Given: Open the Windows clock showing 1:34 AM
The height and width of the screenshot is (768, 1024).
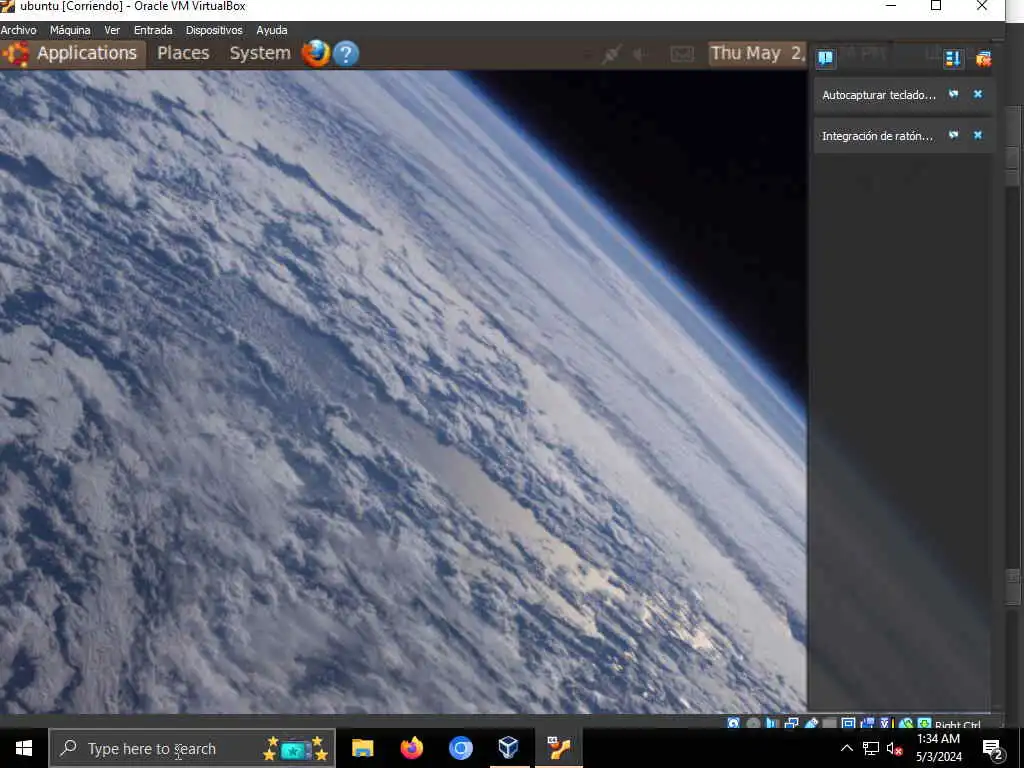Looking at the screenshot, I should click(938, 748).
